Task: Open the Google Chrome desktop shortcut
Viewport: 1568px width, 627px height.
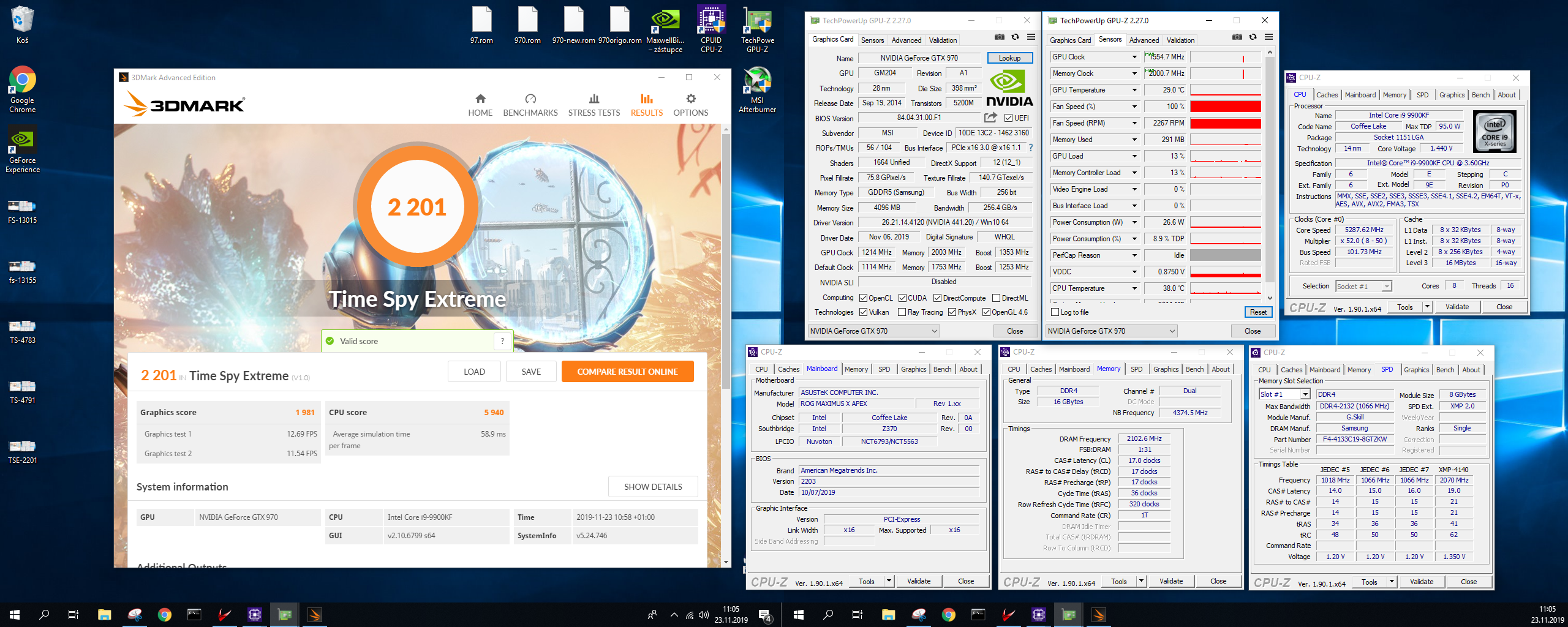Action: (x=22, y=89)
